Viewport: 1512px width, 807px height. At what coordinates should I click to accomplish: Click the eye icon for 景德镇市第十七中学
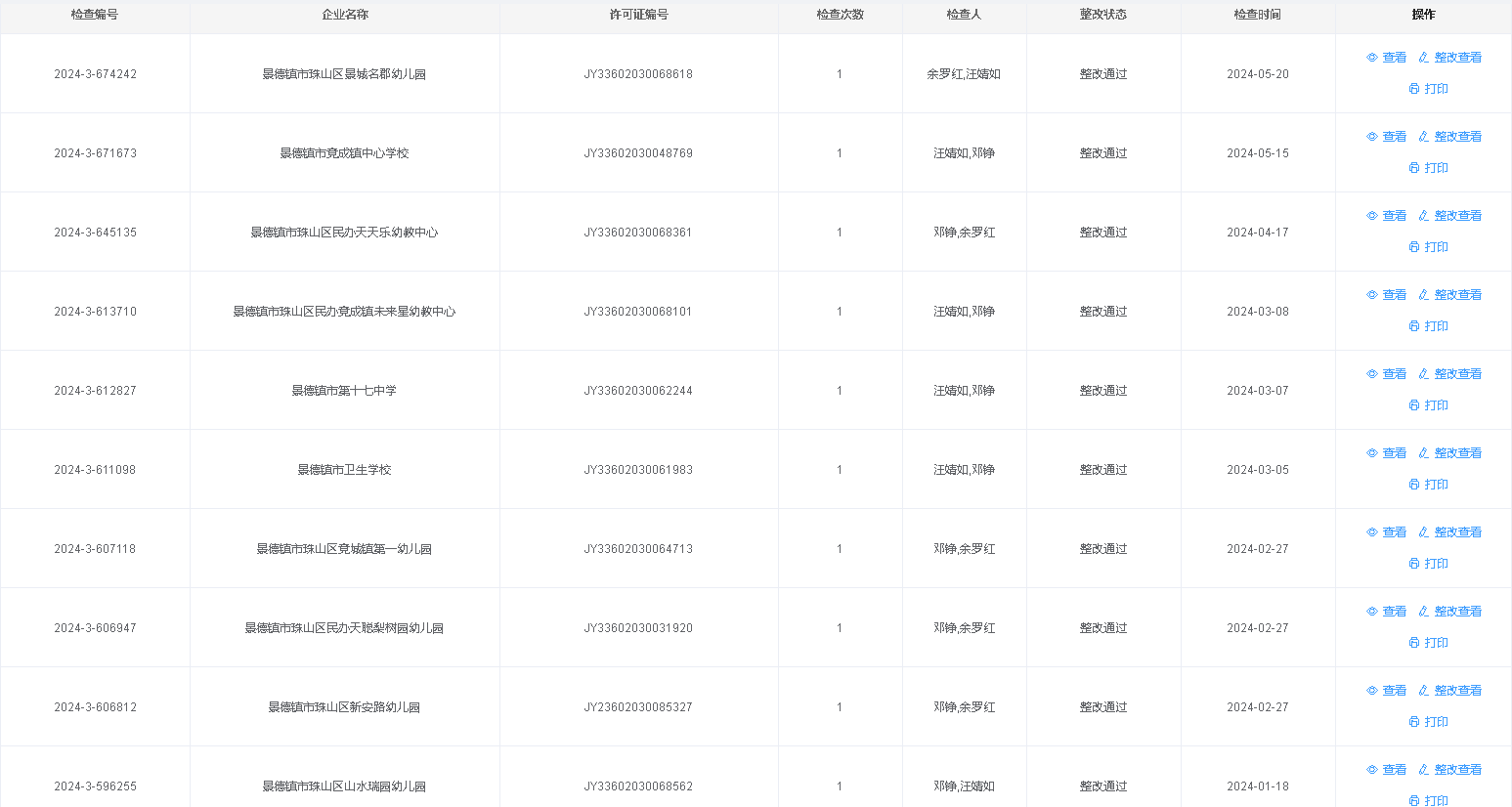(x=1372, y=374)
